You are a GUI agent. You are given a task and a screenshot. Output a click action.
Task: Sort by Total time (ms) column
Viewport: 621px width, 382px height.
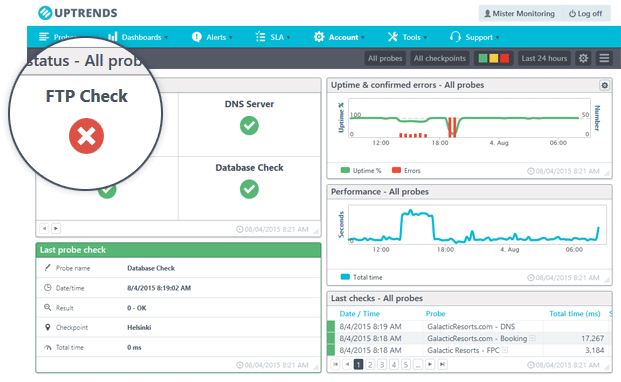point(575,314)
